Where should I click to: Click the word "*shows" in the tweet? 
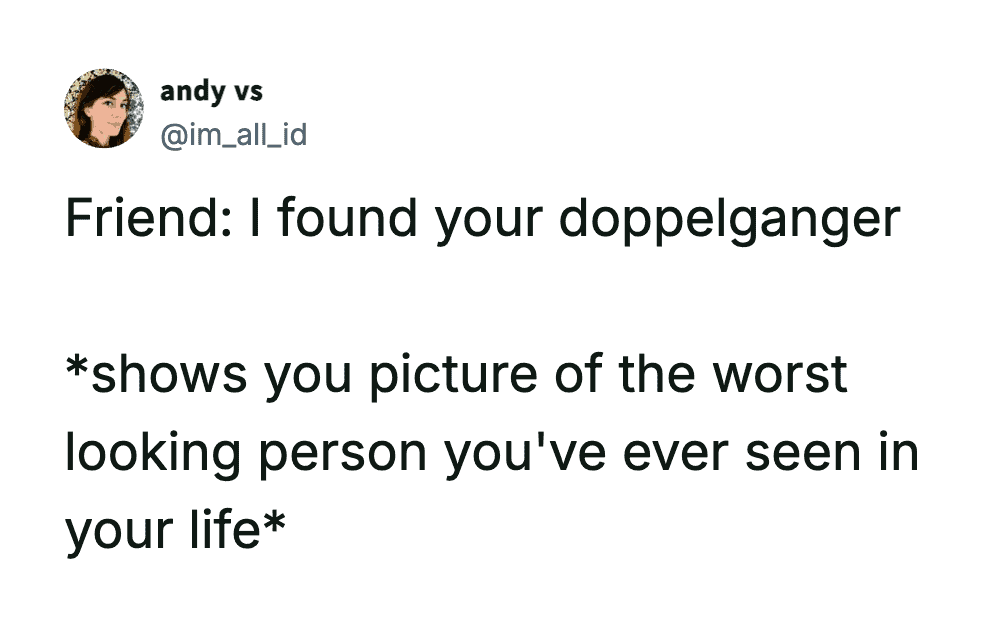[156, 375]
